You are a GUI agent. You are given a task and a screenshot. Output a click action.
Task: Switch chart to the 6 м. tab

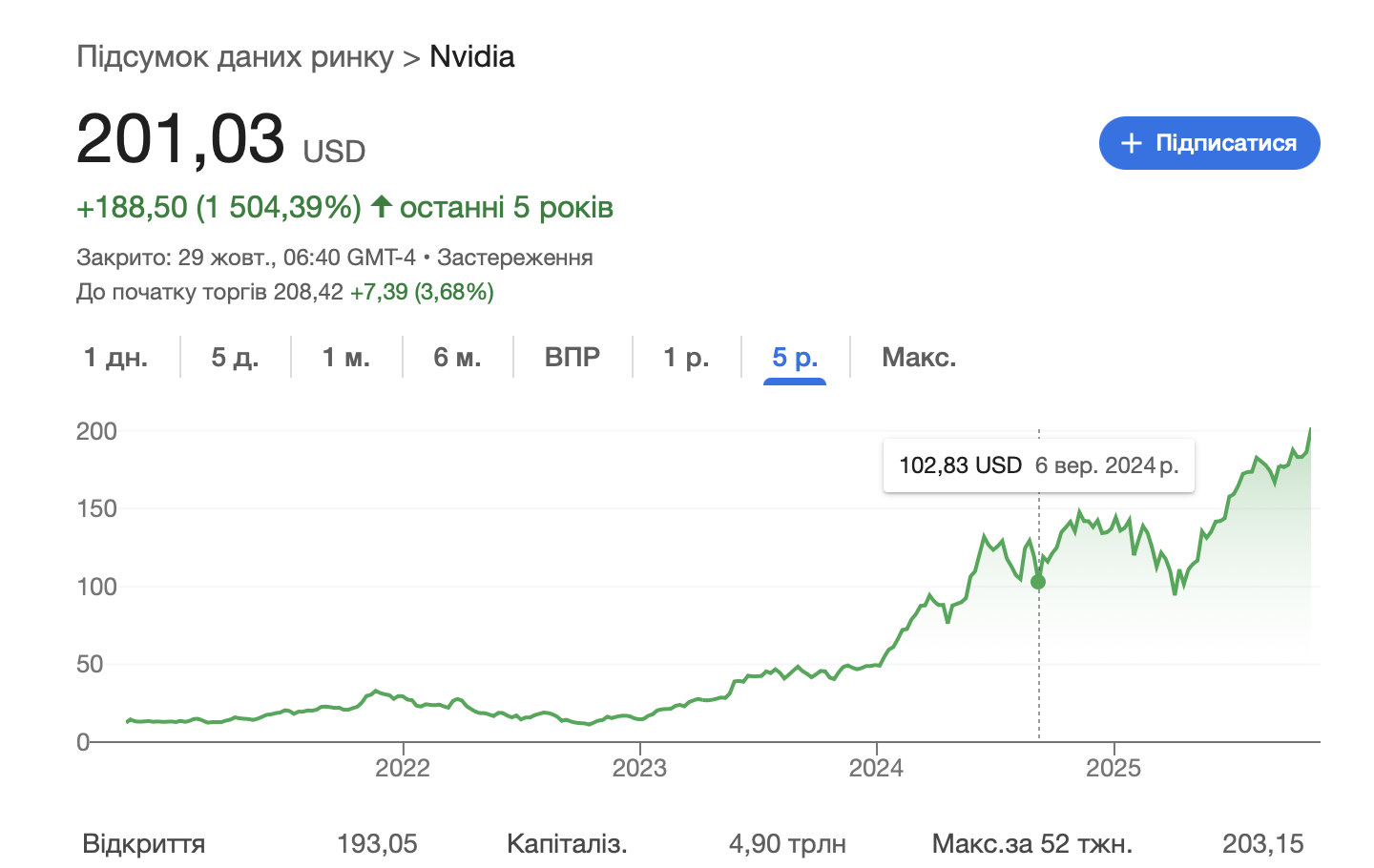pos(457,358)
